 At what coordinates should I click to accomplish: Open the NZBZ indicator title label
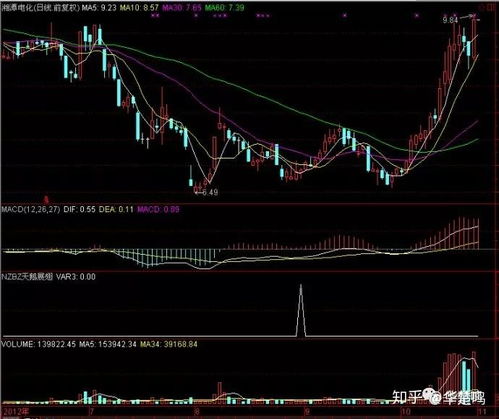point(27,277)
